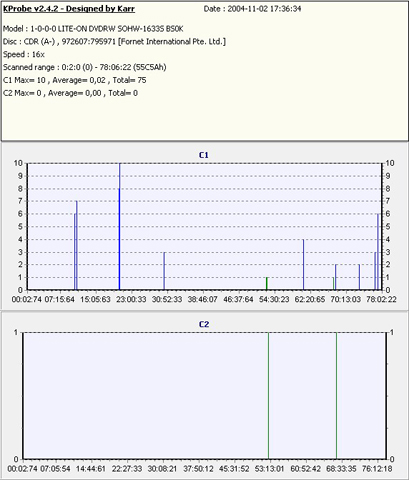Click the C2 Max= 0 statistics line
Image resolution: width=409 pixels, height=480 pixels.
pos(70,93)
